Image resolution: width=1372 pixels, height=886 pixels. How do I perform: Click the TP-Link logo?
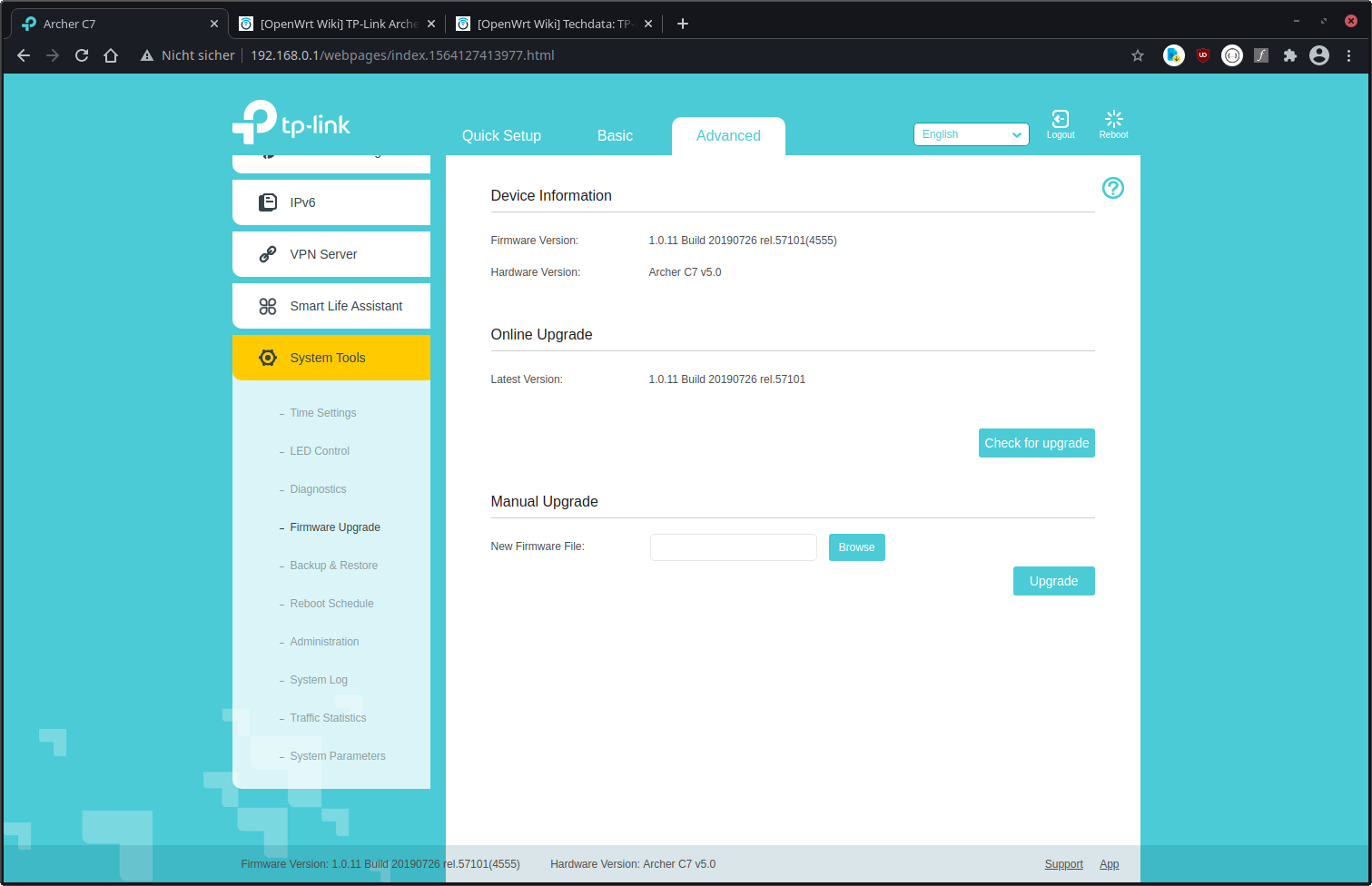click(x=291, y=122)
